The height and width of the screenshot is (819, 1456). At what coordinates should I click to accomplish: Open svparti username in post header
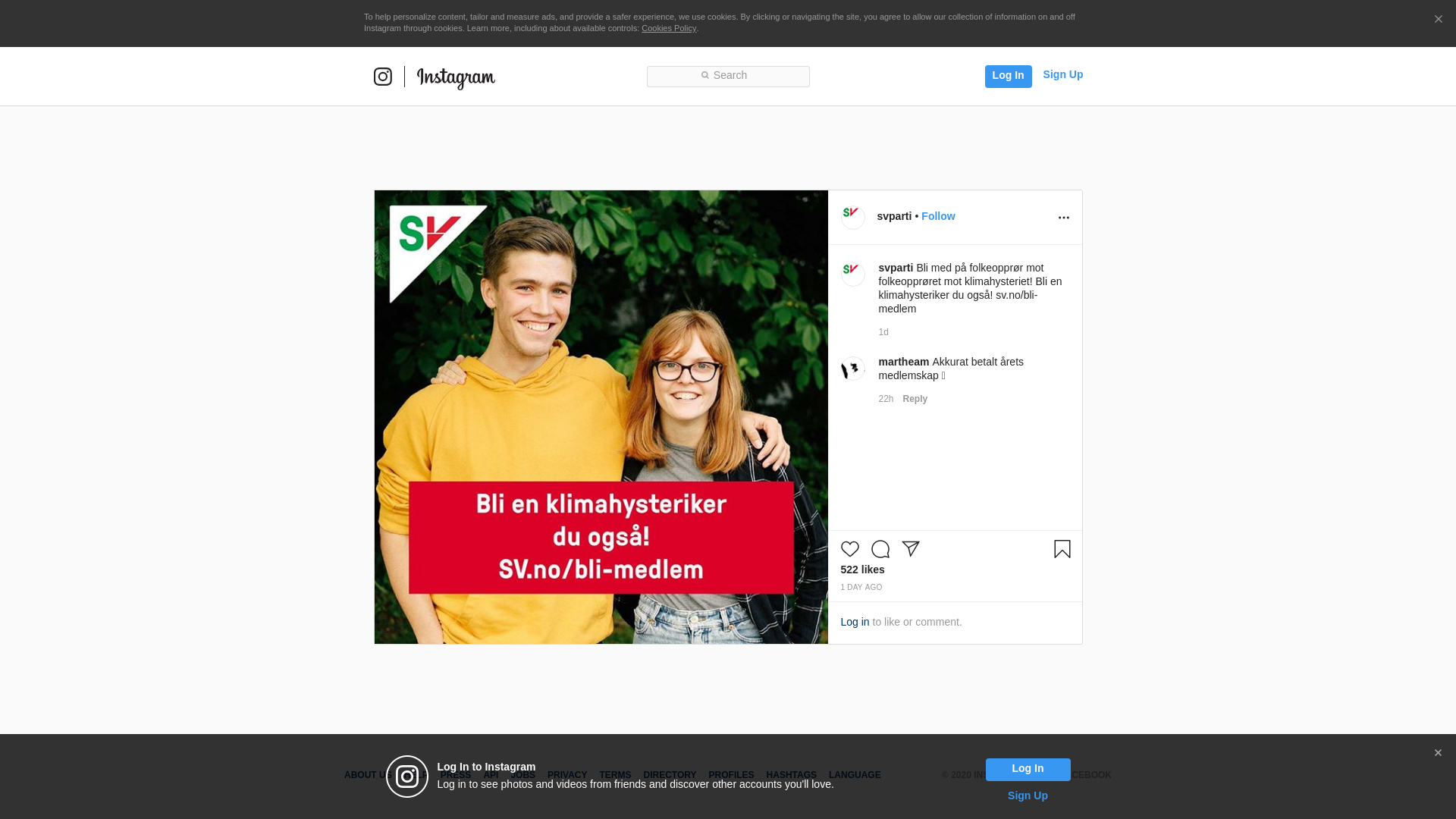(894, 216)
